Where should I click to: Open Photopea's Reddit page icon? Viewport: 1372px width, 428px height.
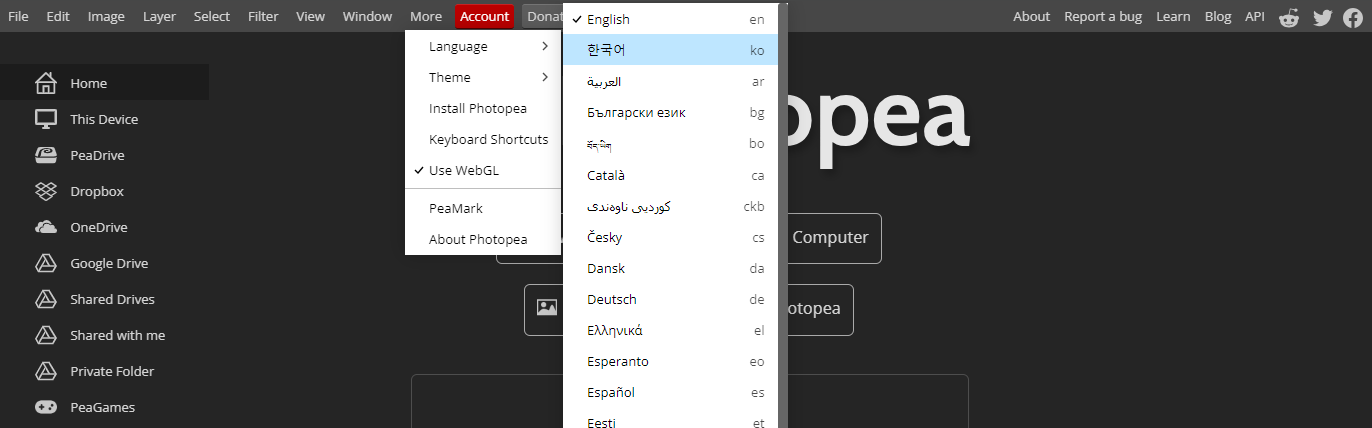point(1289,16)
